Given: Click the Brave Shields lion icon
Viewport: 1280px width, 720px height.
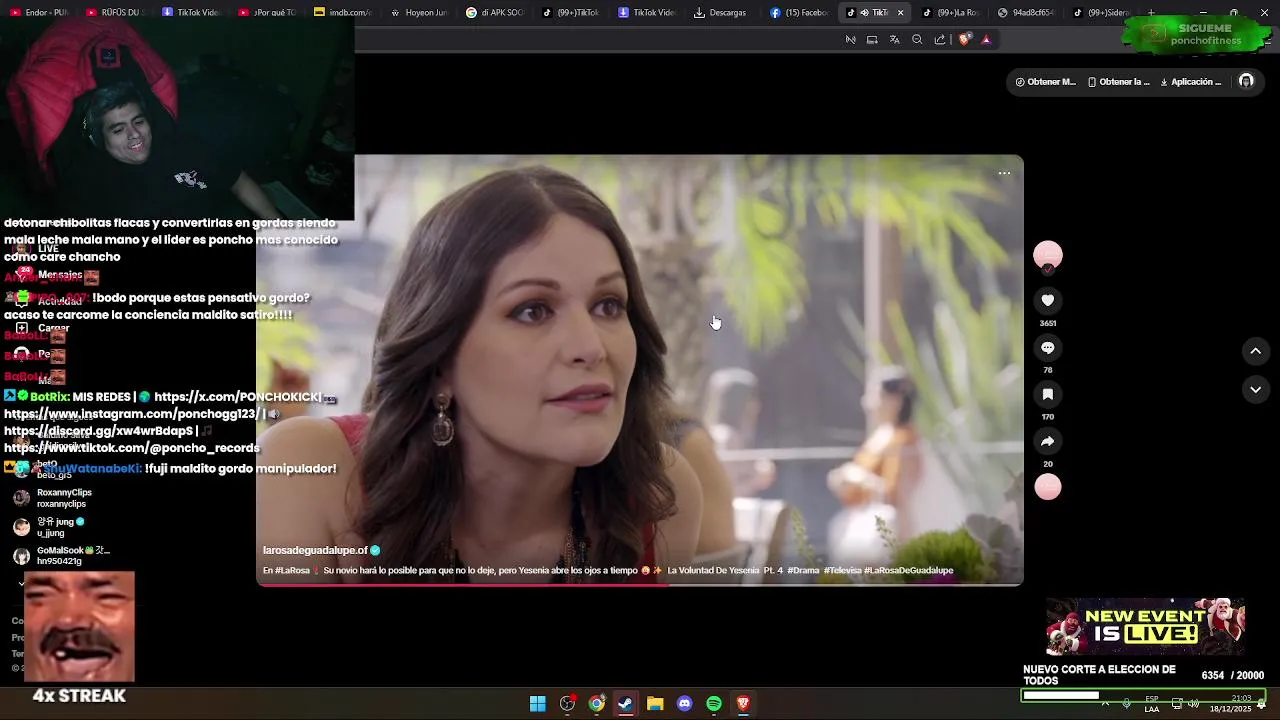Looking at the screenshot, I should (x=964, y=39).
